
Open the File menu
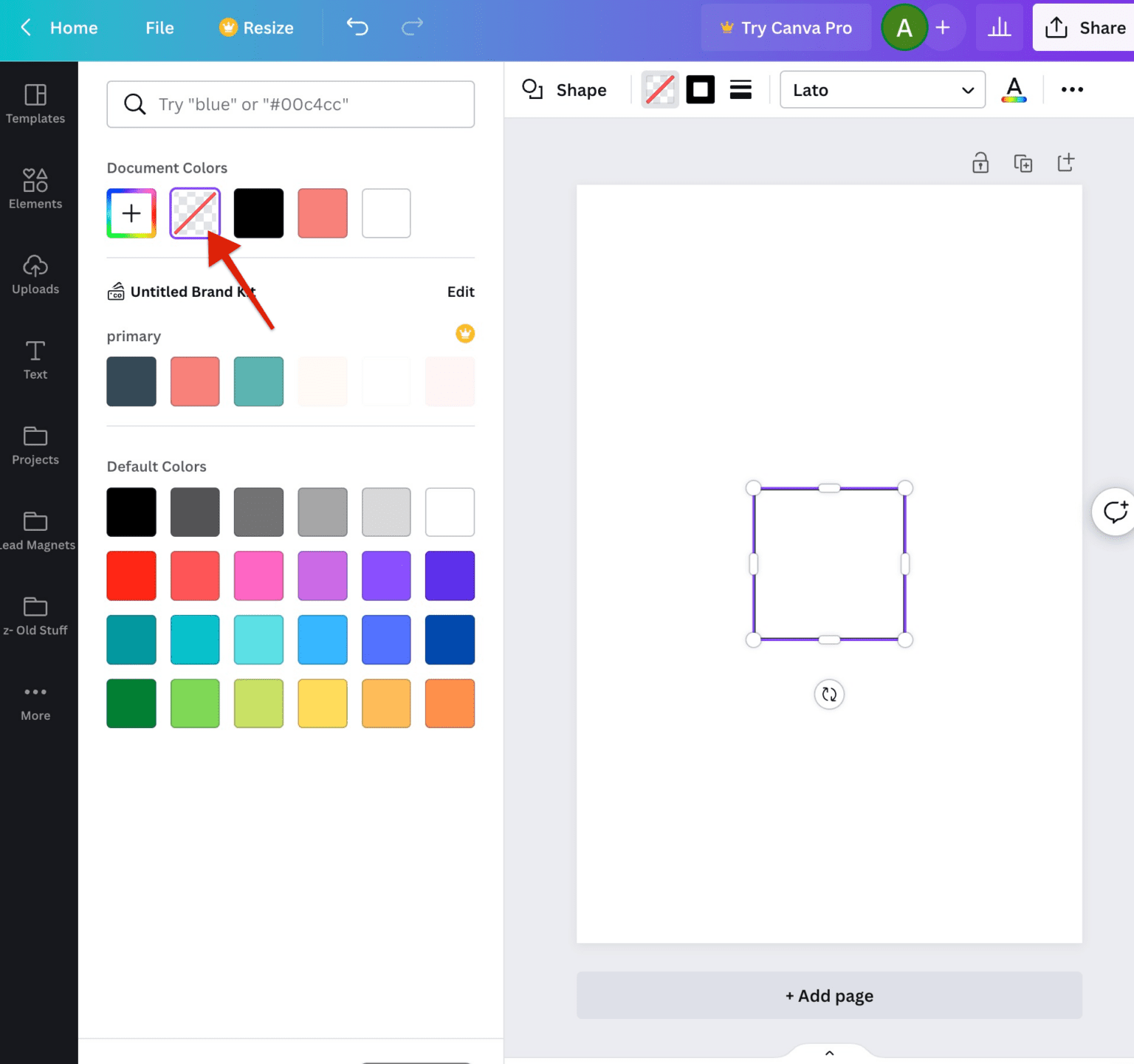159,27
